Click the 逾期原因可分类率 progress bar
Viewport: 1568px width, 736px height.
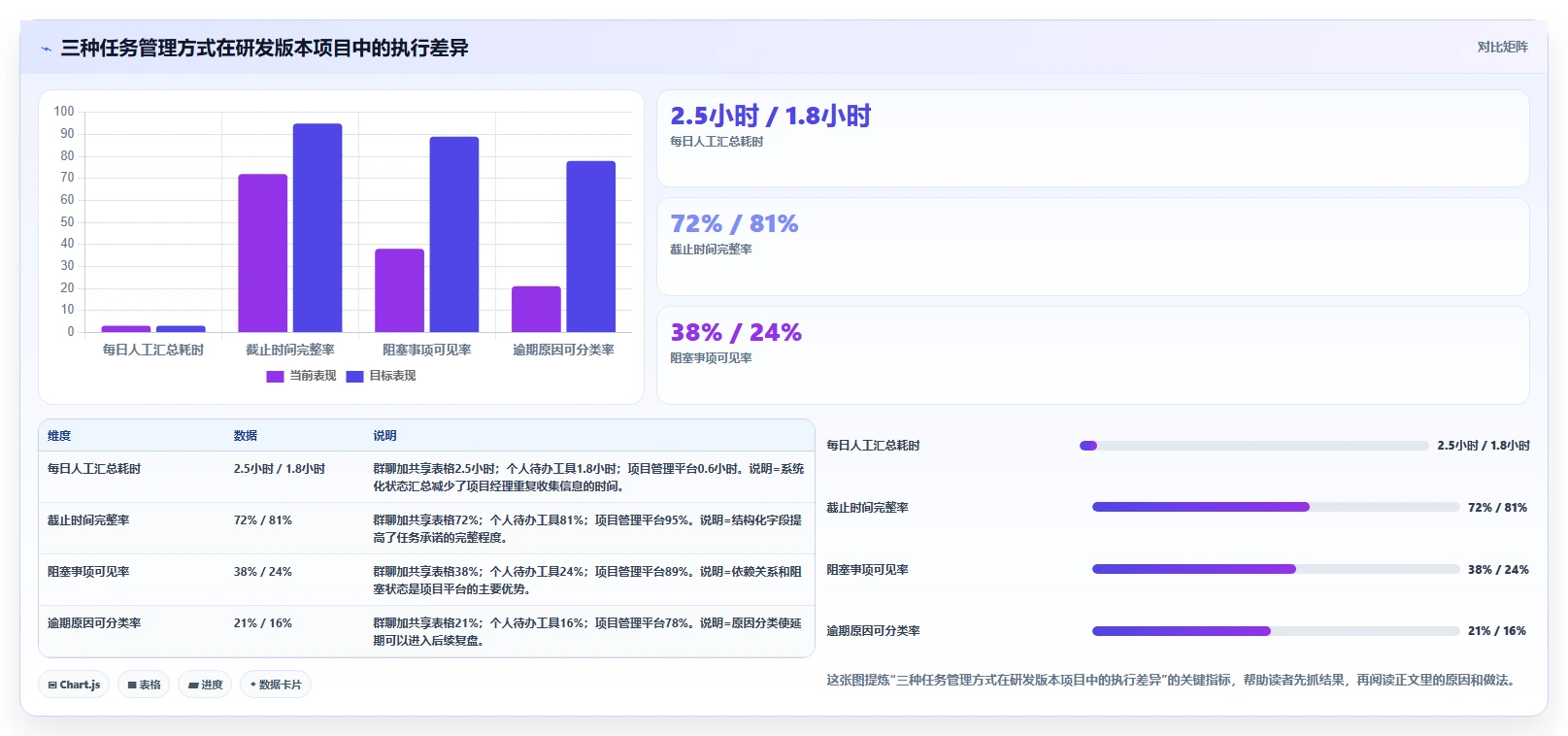1276,631
